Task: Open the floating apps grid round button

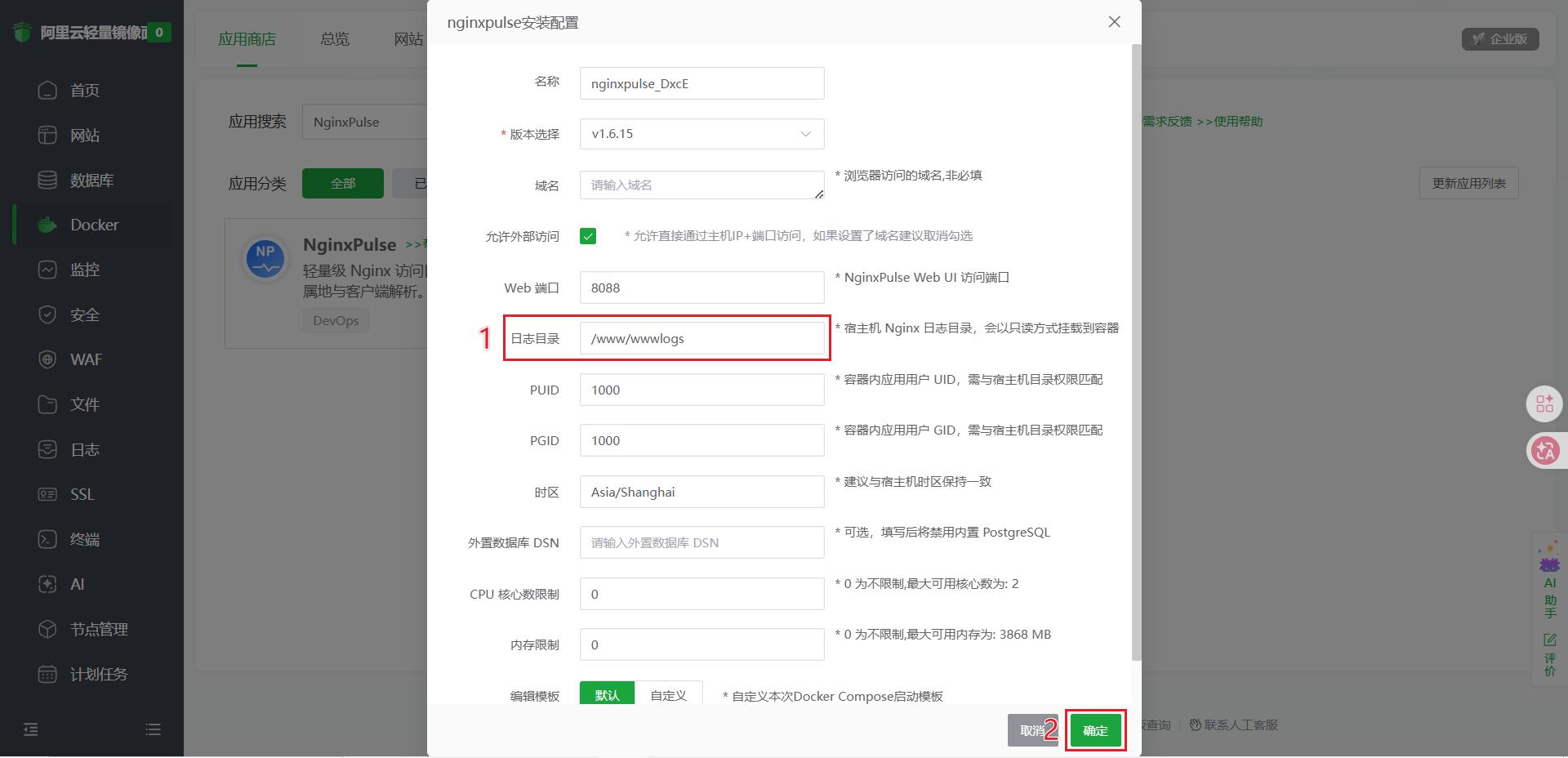Action: 1544,404
